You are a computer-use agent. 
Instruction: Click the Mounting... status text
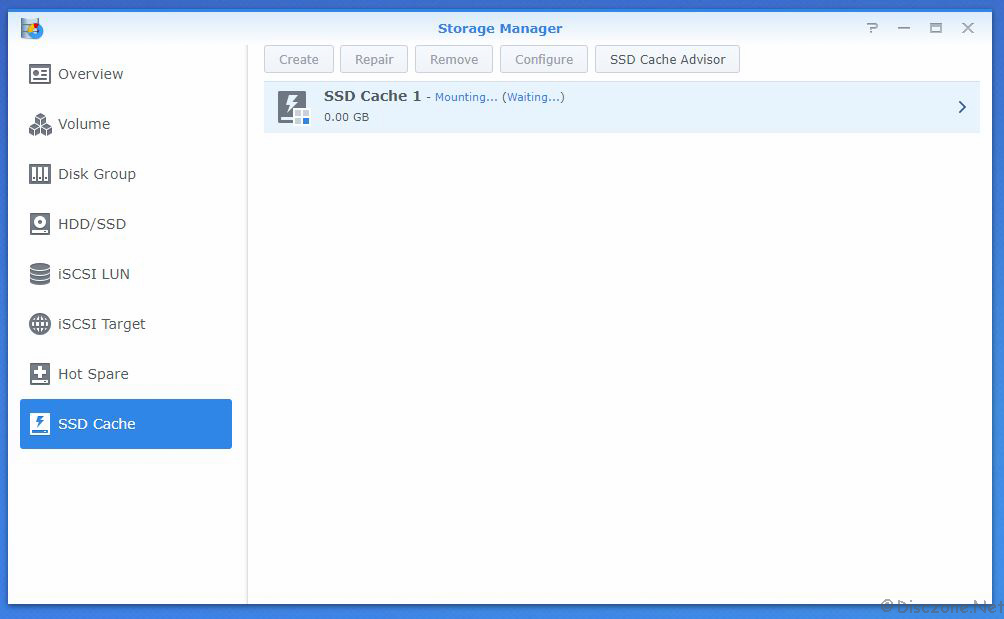pos(466,97)
